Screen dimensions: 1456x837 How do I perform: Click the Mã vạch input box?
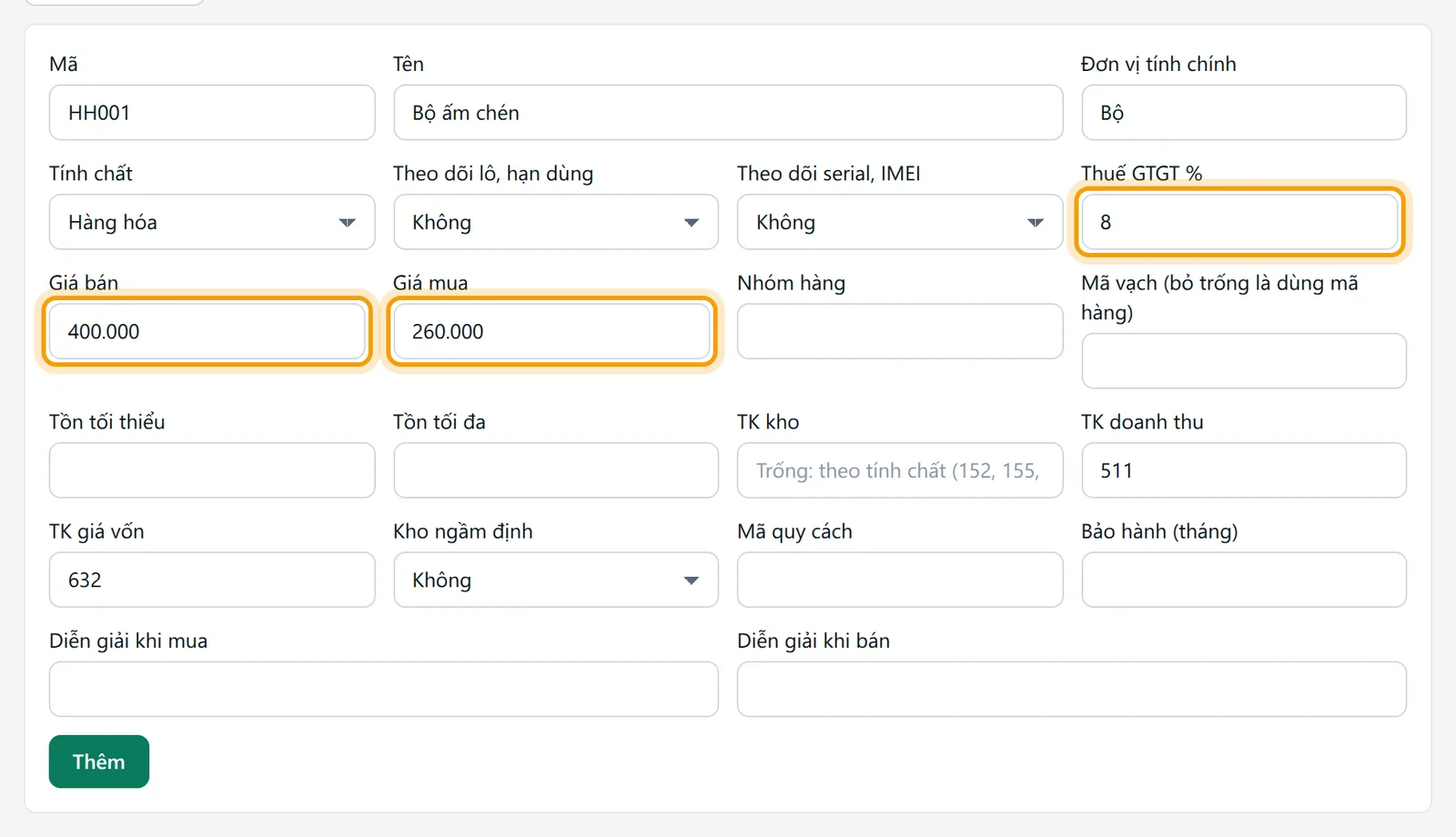[x=1244, y=361]
